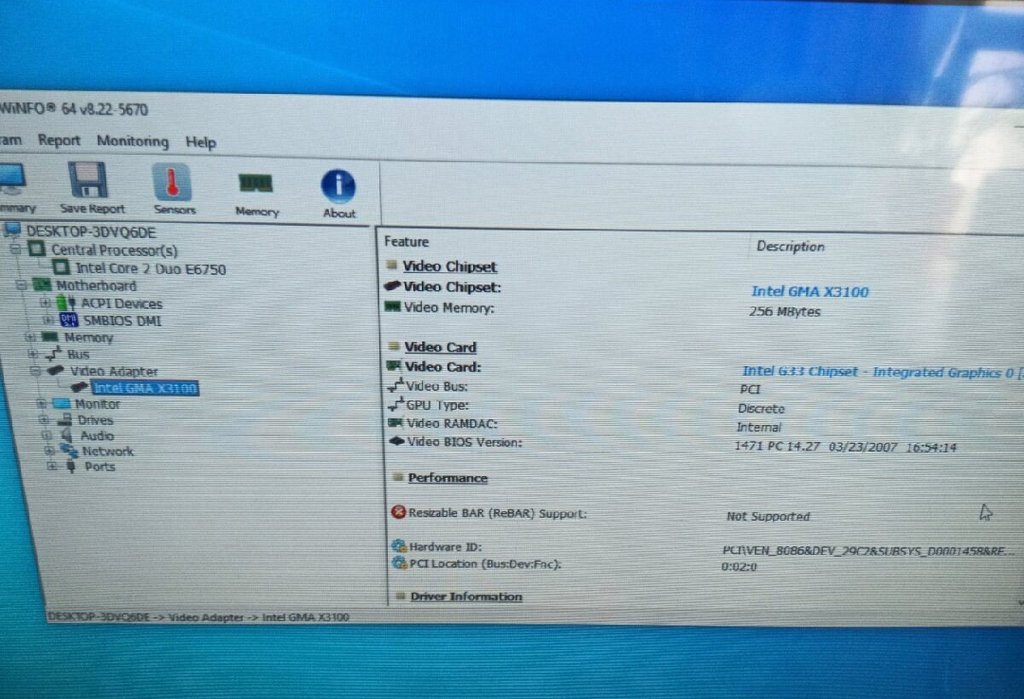Click the SMBIOS DMI icon
This screenshot has height=699, width=1024.
click(69, 320)
